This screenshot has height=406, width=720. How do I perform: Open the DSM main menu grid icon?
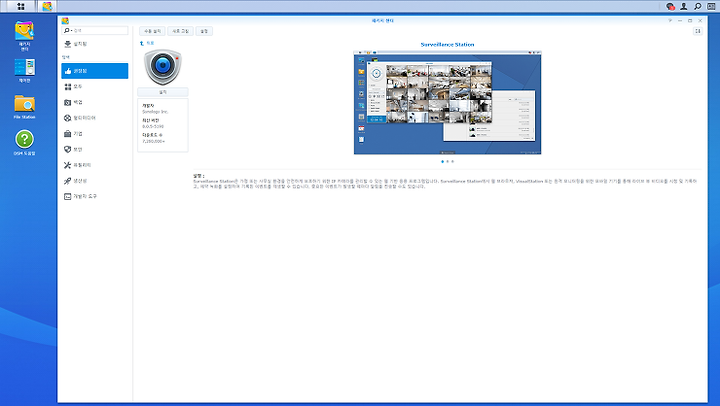21,6
